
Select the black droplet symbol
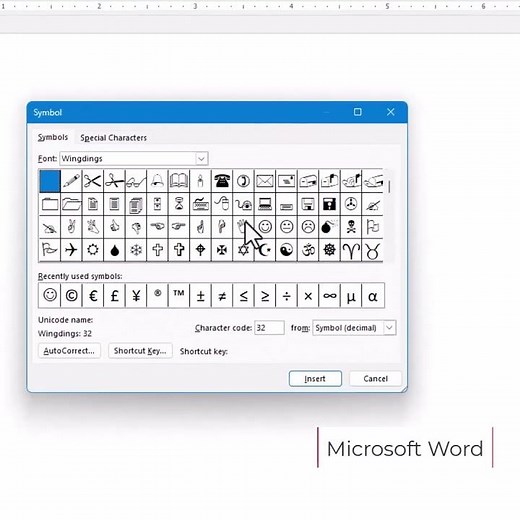[114, 250]
